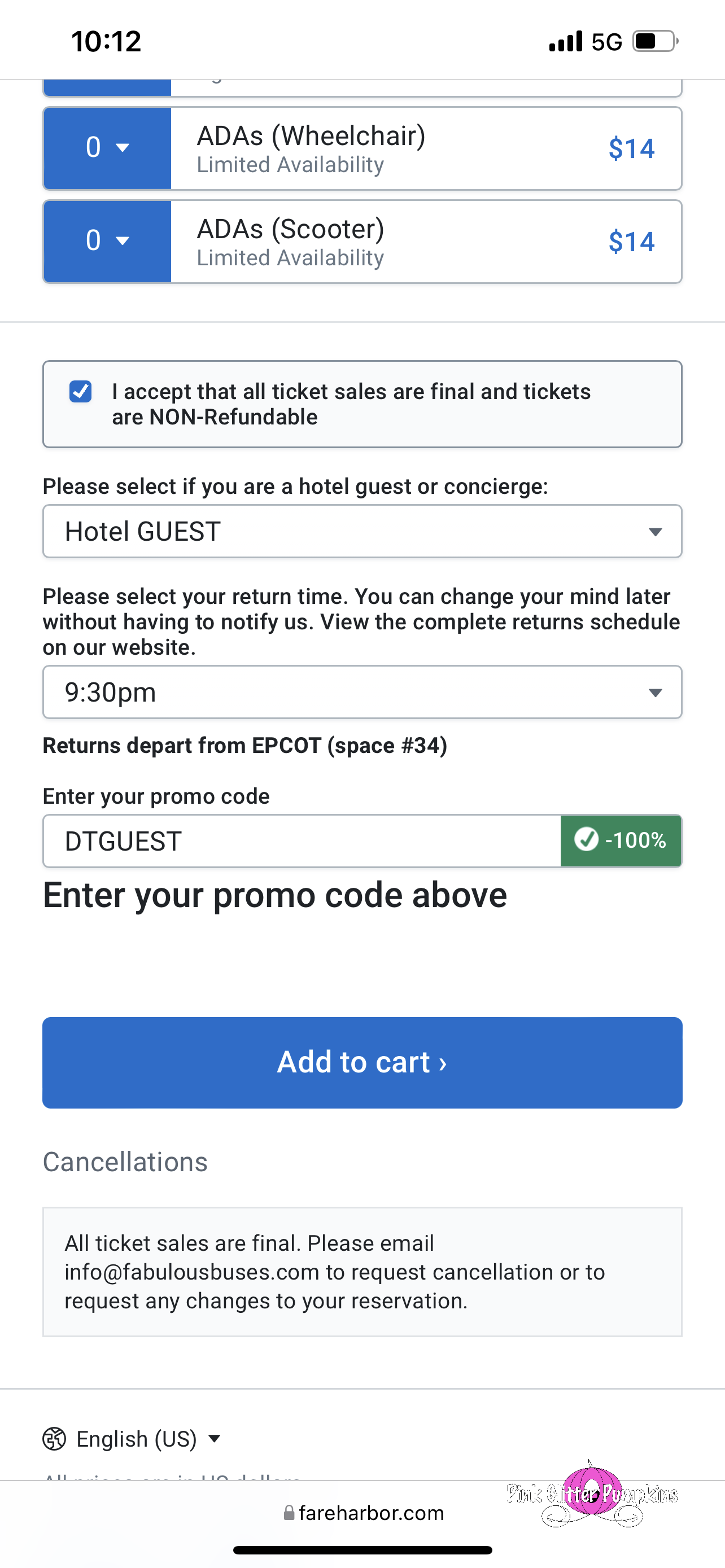This screenshot has width=725, height=1568.
Task: Click the DTGUEST promo code field
Action: [x=302, y=841]
